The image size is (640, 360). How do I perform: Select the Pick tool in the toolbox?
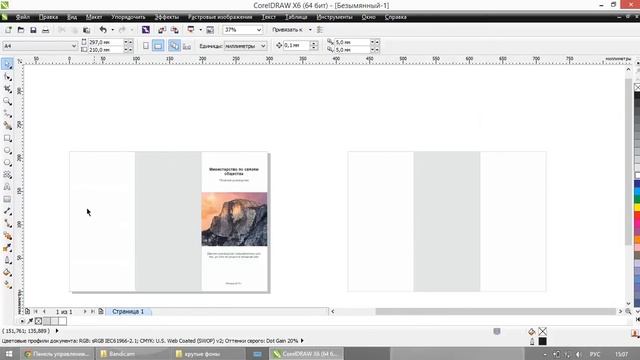click(x=7, y=64)
